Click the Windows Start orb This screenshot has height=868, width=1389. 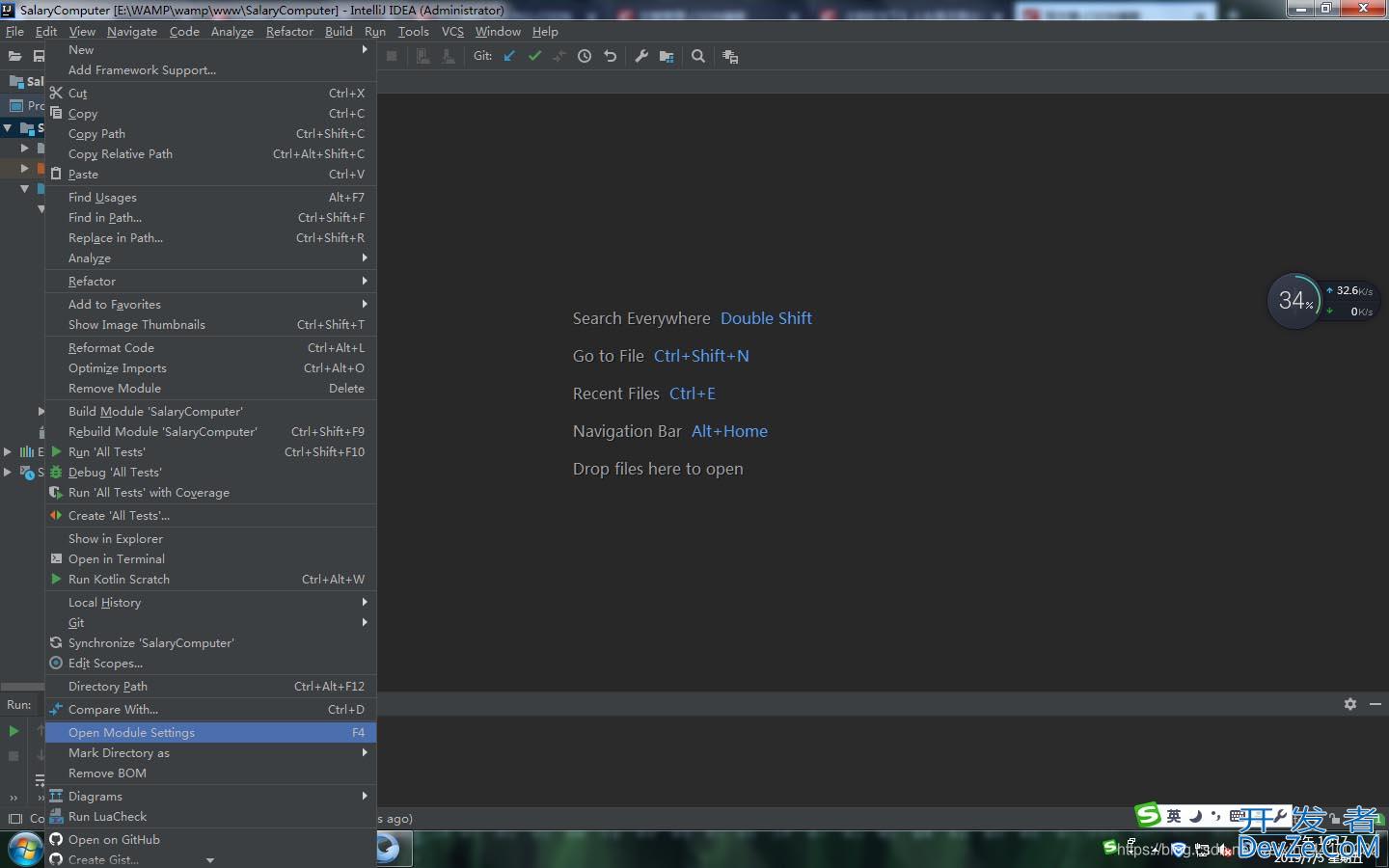(x=24, y=850)
